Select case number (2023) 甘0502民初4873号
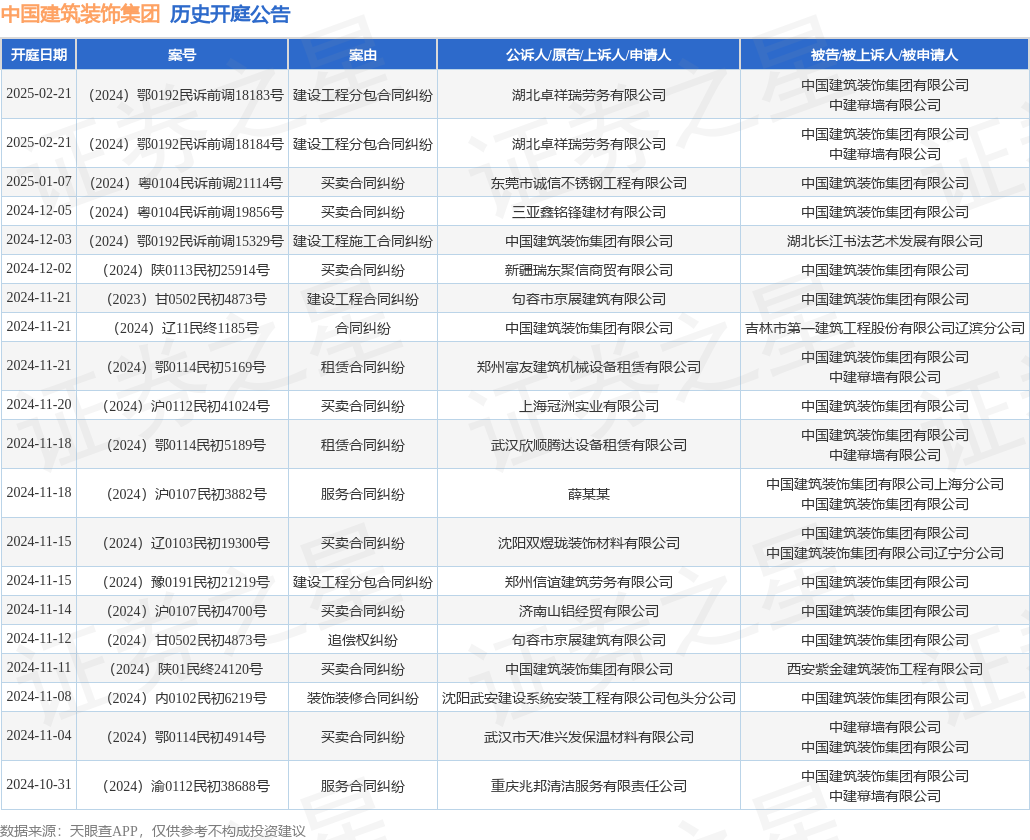 pyautogui.click(x=187, y=299)
